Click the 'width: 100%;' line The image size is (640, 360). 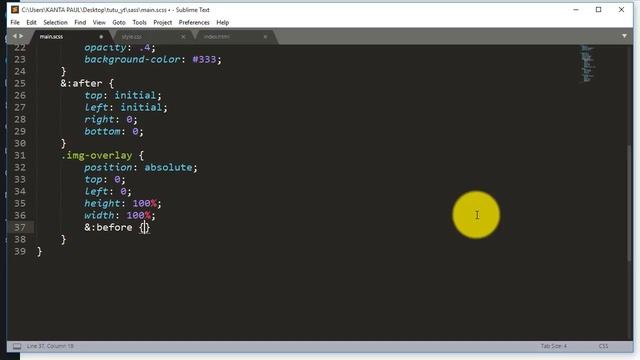pyautogui.click(x=120, y=216)
